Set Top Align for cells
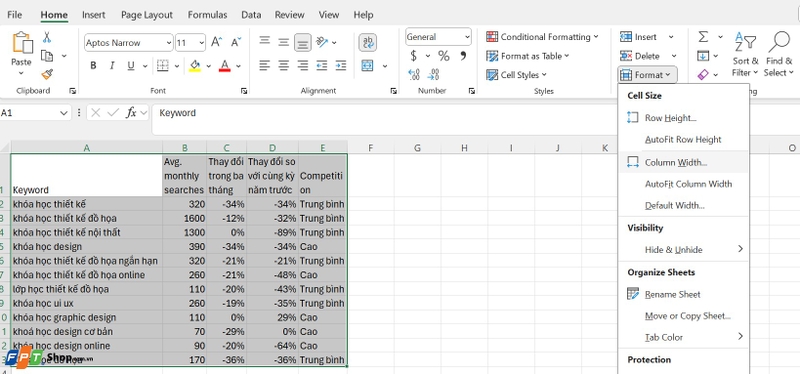 pyautogui.click(x=264, y=42)
